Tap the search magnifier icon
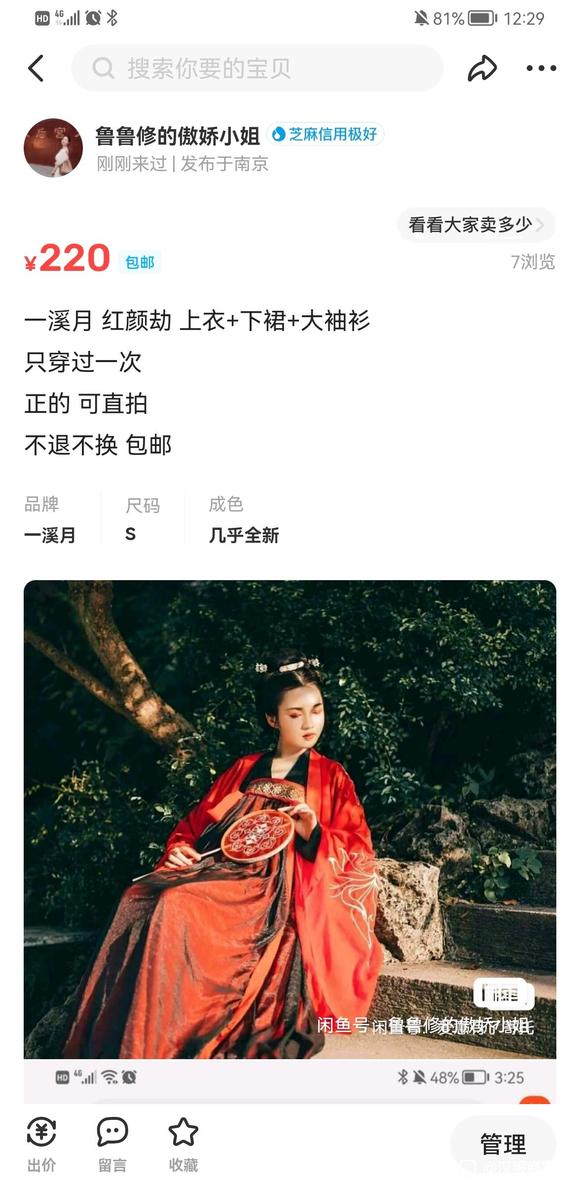 pos(103,69)
